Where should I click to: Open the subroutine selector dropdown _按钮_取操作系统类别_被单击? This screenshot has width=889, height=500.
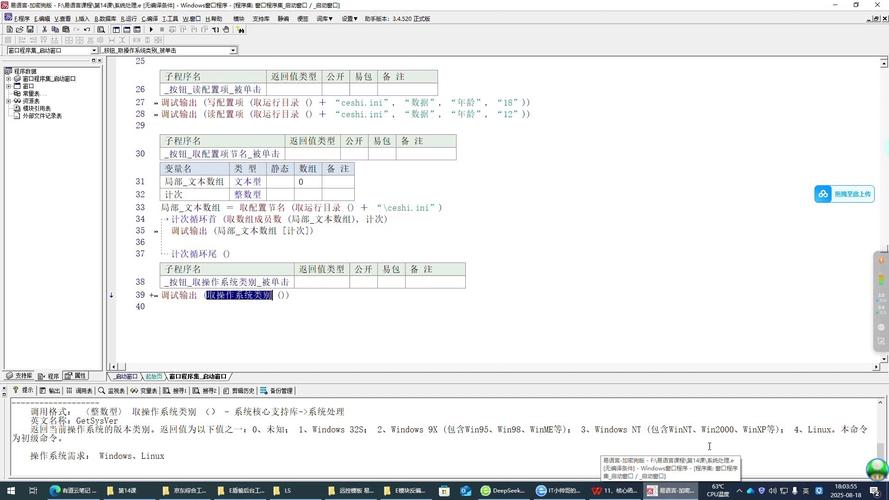(233, 50)
